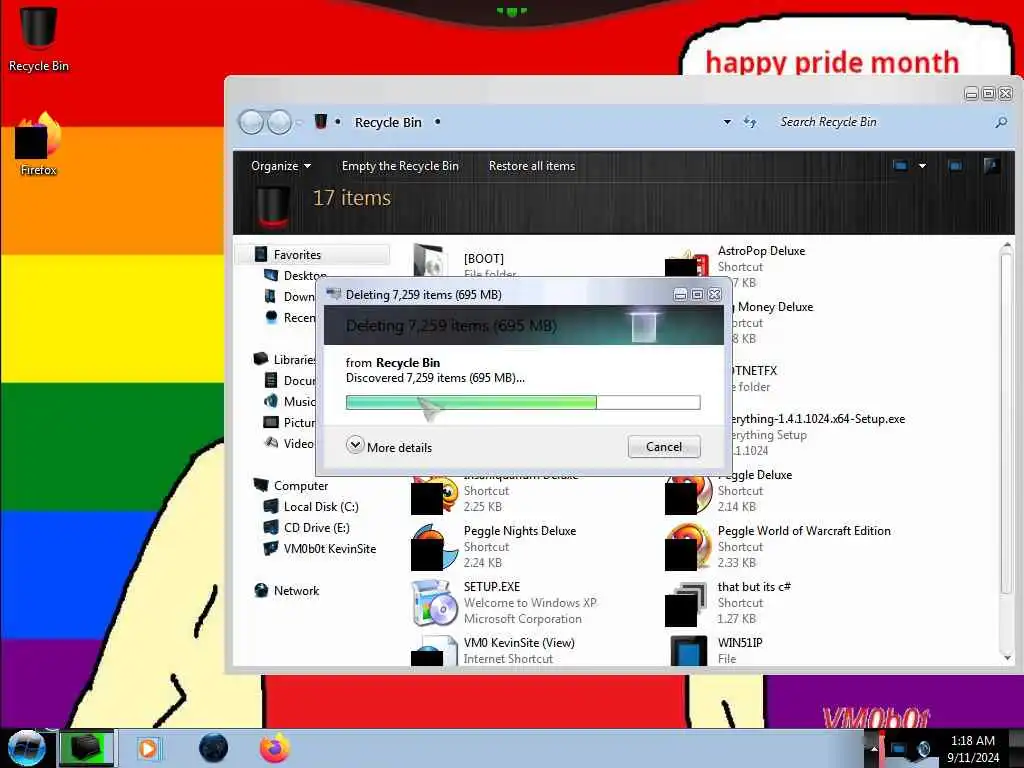Select the Recycle Bin taskbar button
Image resolution: width=1024 pixels, height=768 pixels.
tap(87, 748)
